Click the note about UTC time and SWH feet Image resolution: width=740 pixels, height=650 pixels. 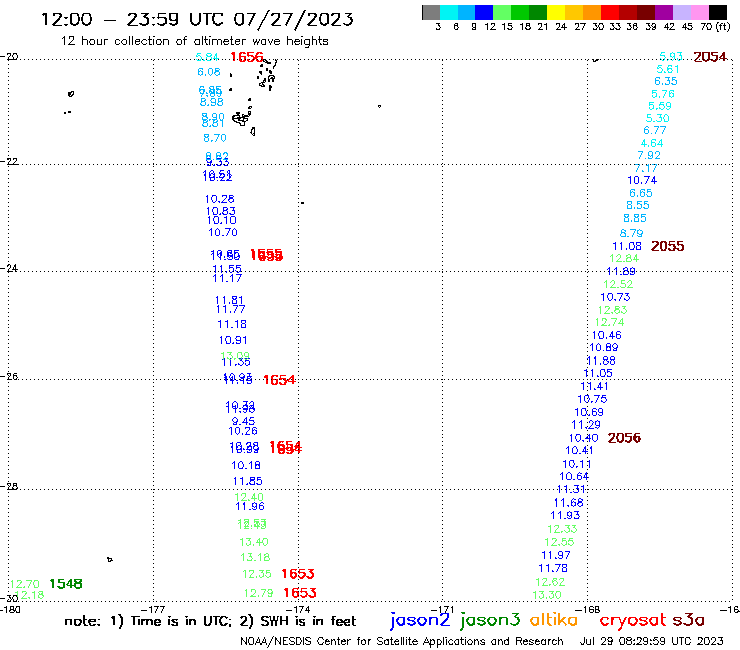(210, 621)
